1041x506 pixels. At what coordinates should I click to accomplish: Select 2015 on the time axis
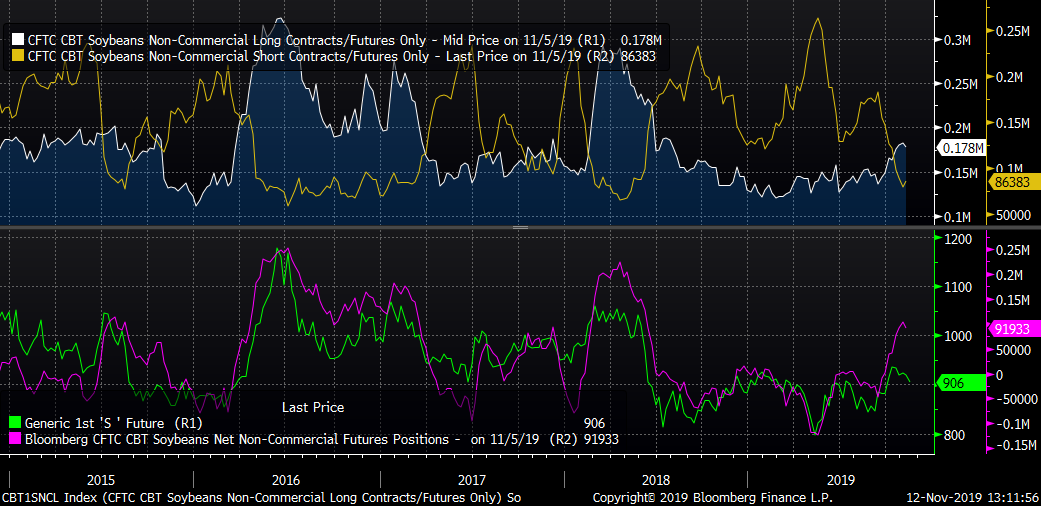click(101, 478)
